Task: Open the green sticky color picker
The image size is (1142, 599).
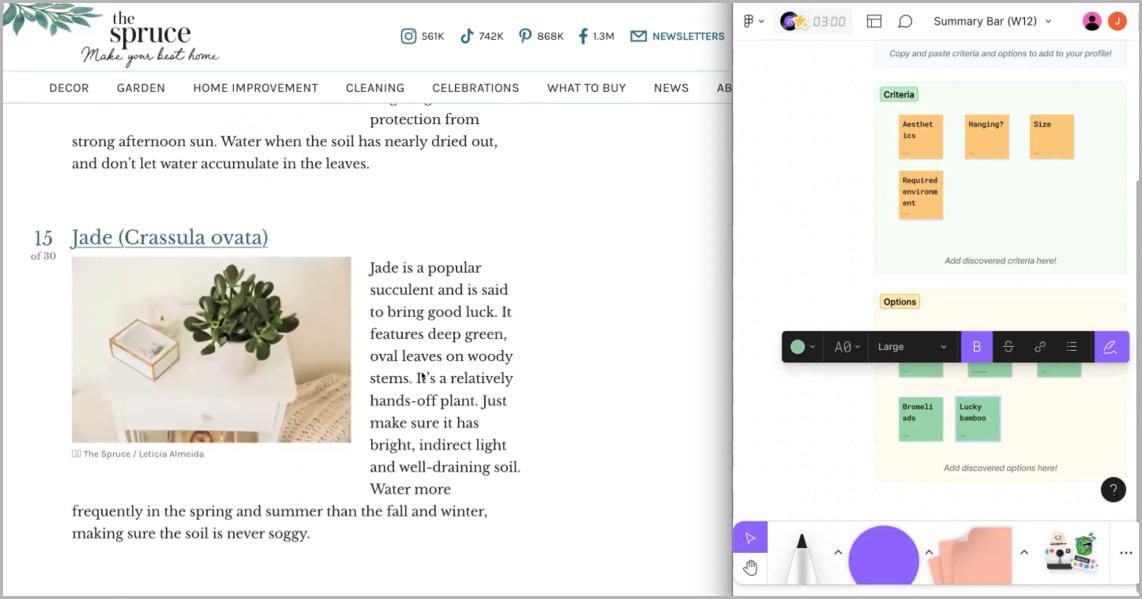Action: [x=803, y=347]
